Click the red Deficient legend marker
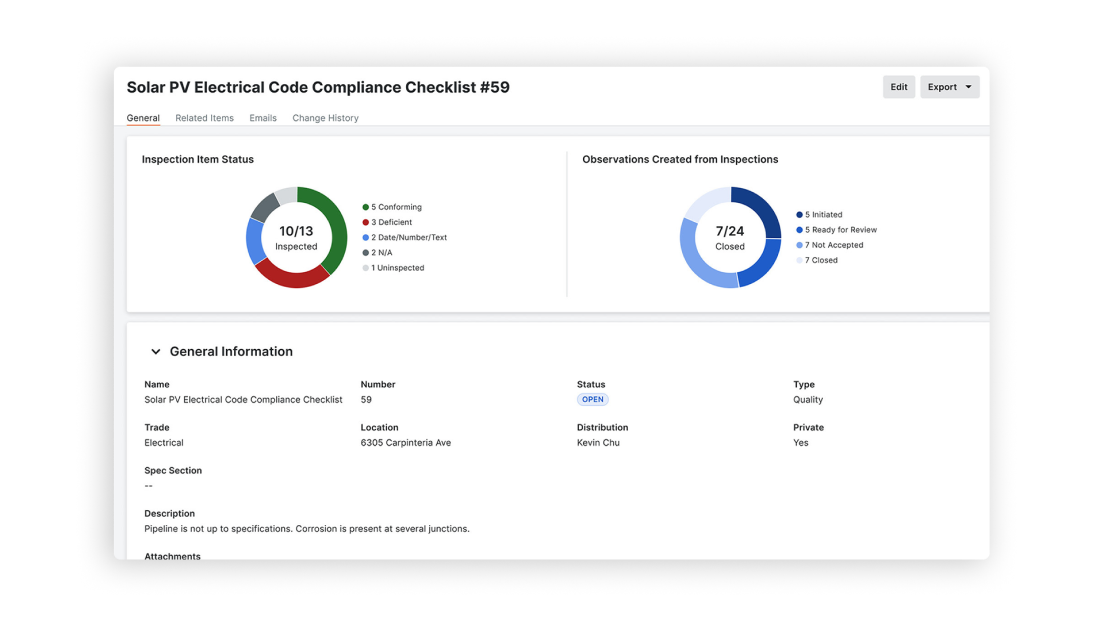Screen dimensions: 1104x621 click(x=364, y=222)
